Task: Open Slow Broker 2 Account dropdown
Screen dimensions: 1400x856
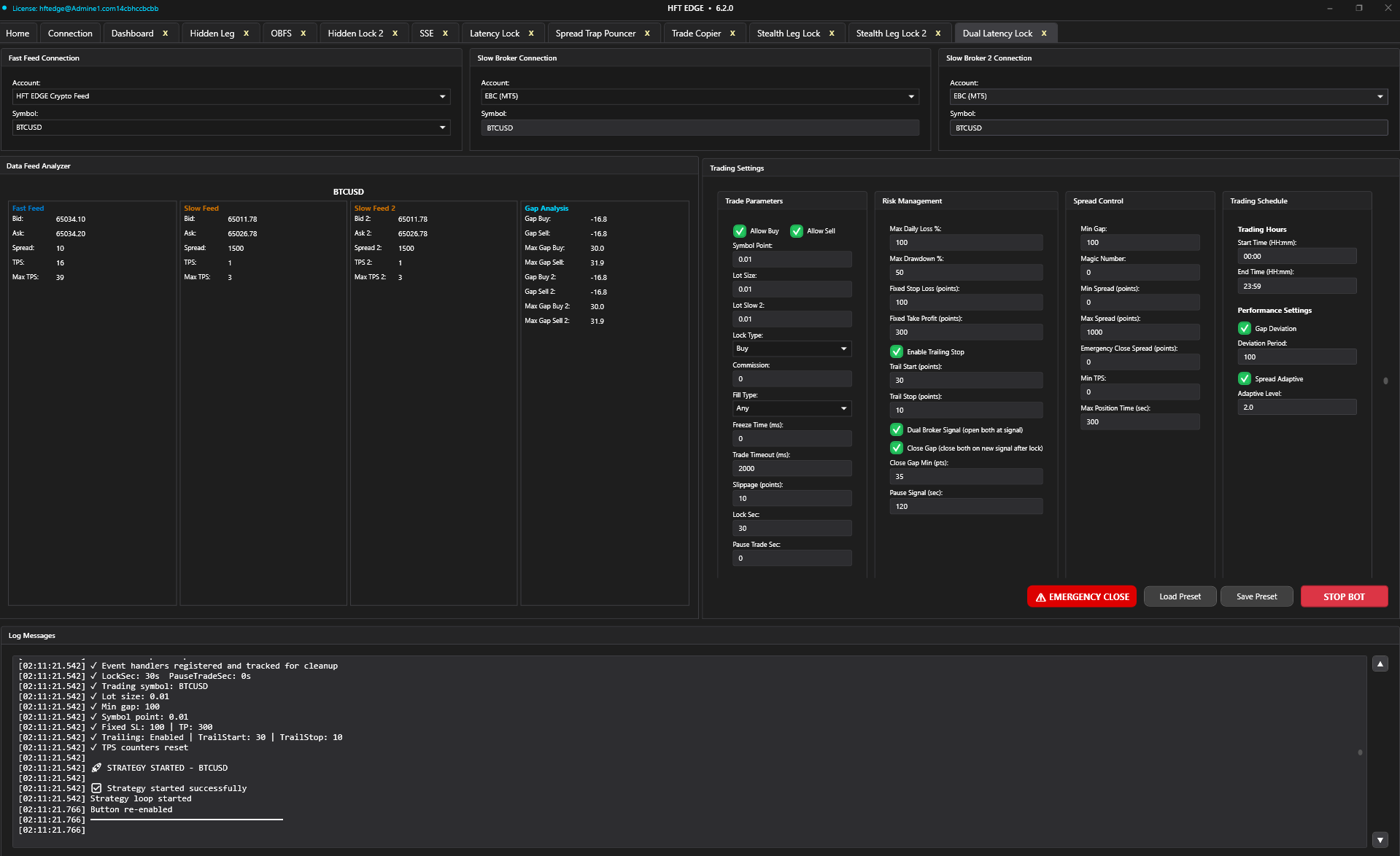Action: click(1169, 96)
